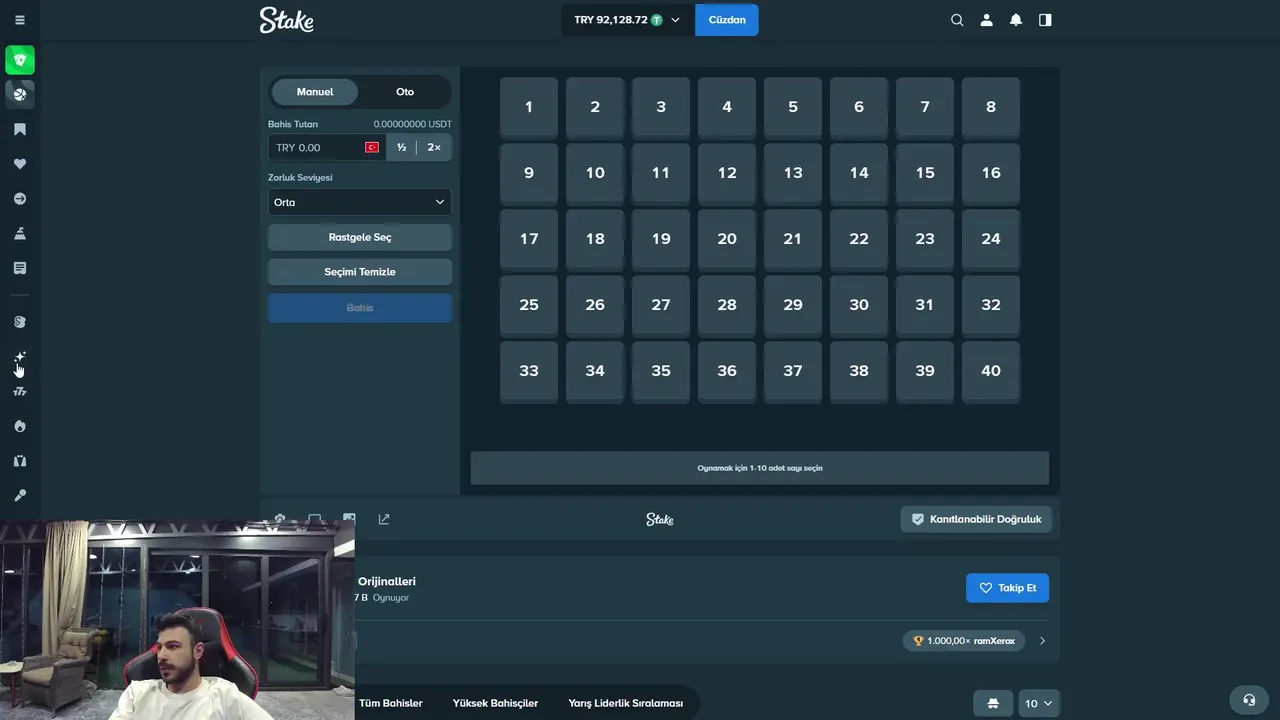Select keno number 20
This screenshot has height=720, width=1280.
pyautogui.click(x=727, y=239)
